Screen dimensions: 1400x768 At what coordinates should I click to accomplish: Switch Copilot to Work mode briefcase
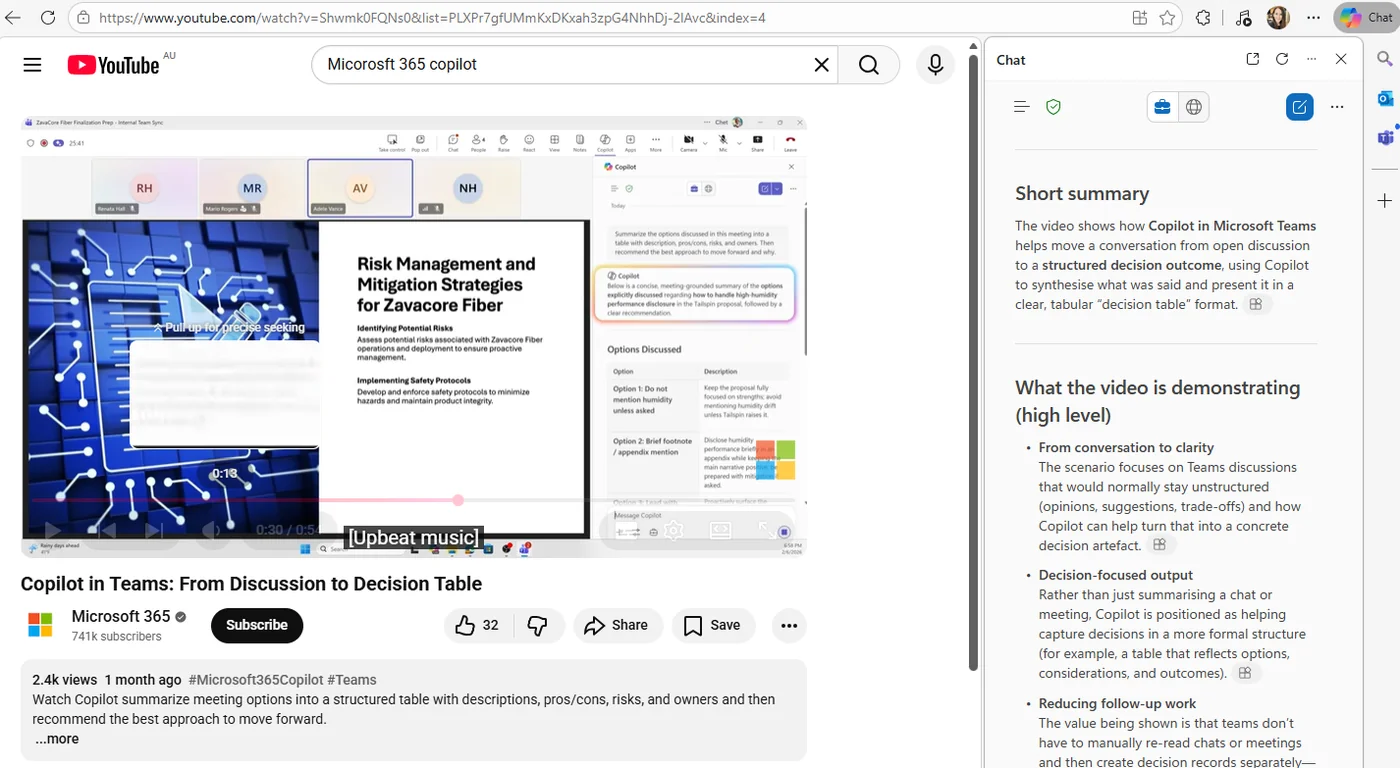point(1162,107)
